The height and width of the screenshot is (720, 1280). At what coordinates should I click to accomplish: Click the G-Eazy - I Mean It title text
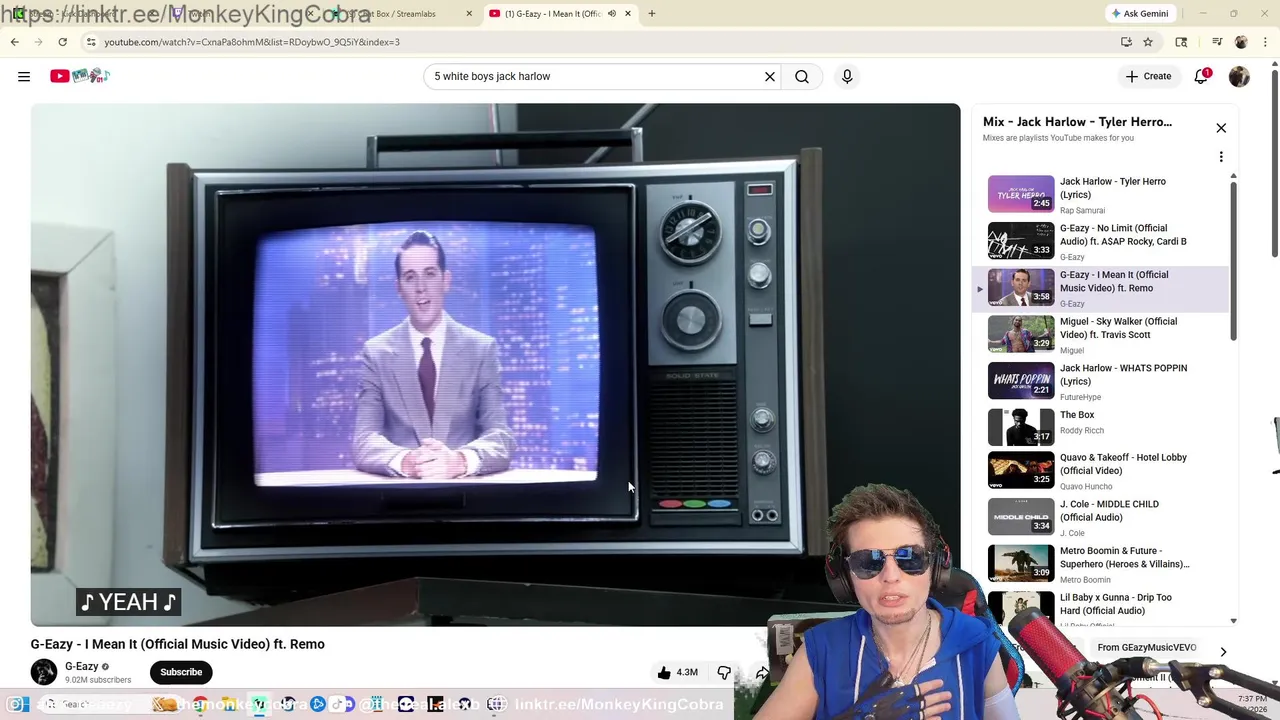click(178, 644)
